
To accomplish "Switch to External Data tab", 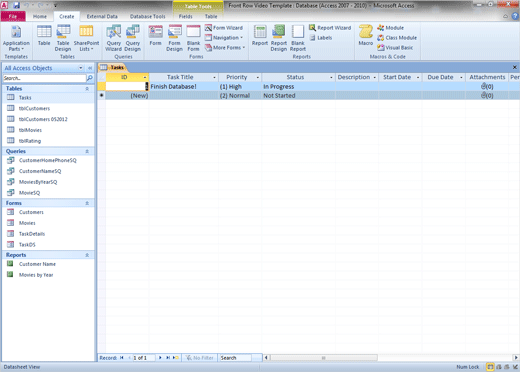I will [x=102, y=16].
